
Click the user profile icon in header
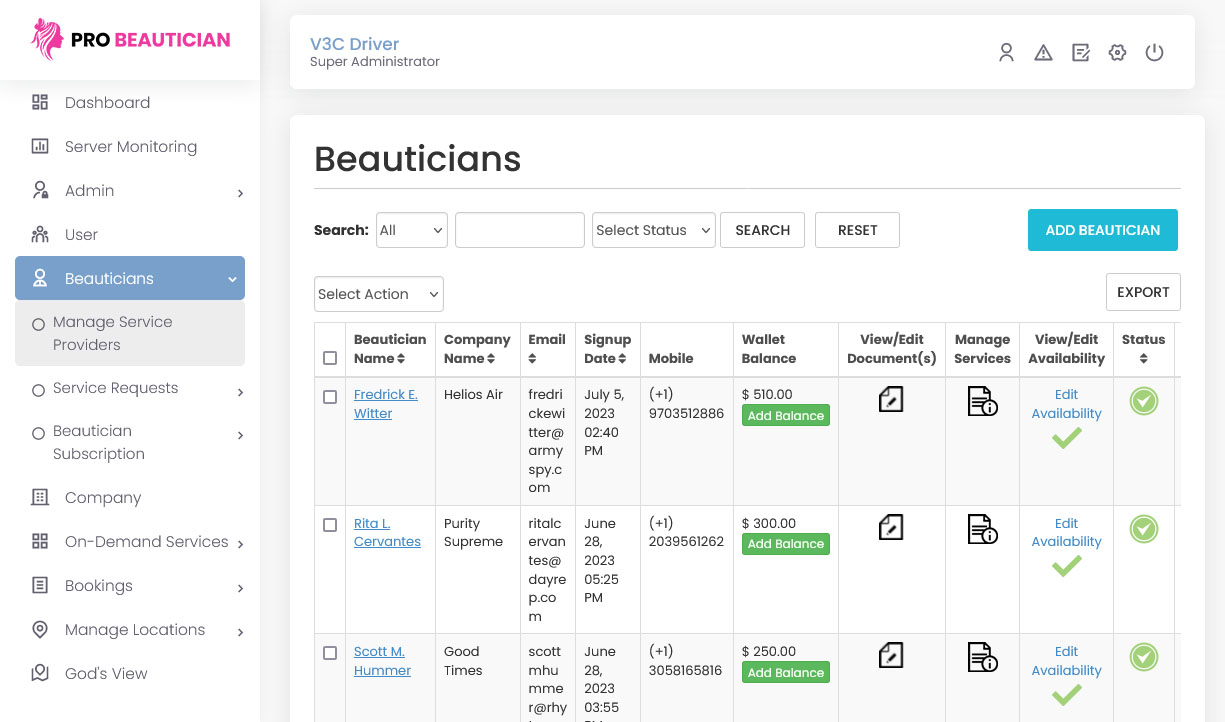1006,53
